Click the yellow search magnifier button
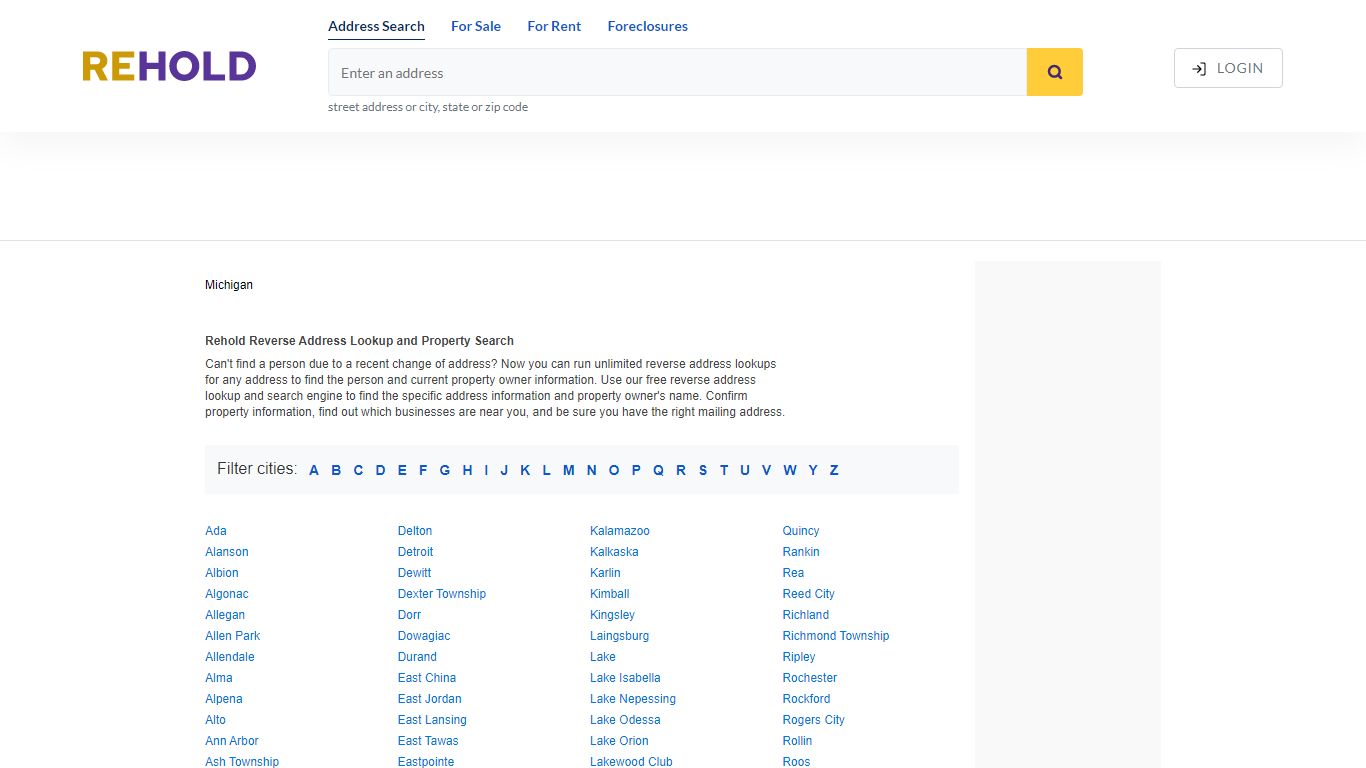 1054,72
